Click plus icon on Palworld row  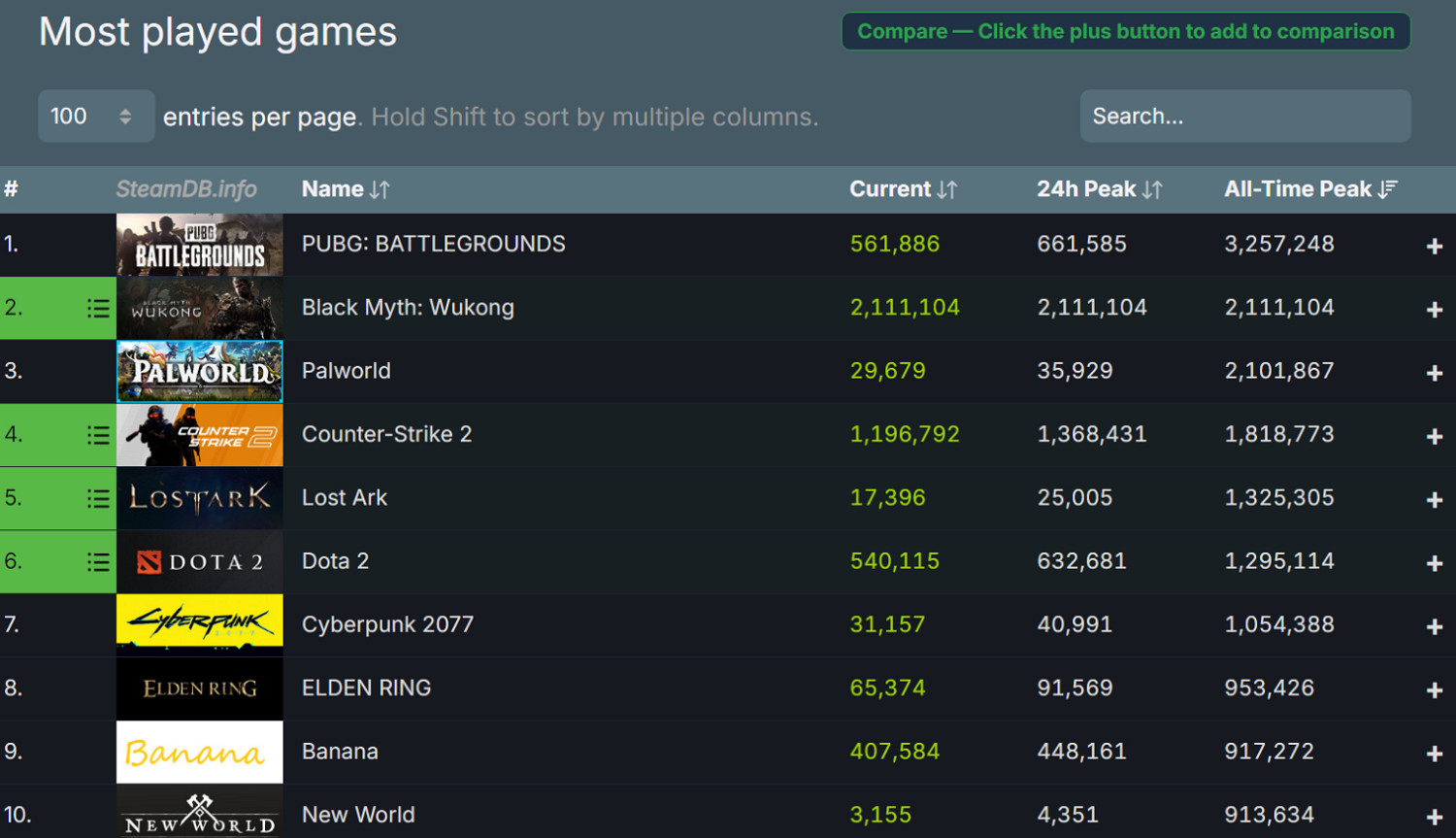point(1434,373)
